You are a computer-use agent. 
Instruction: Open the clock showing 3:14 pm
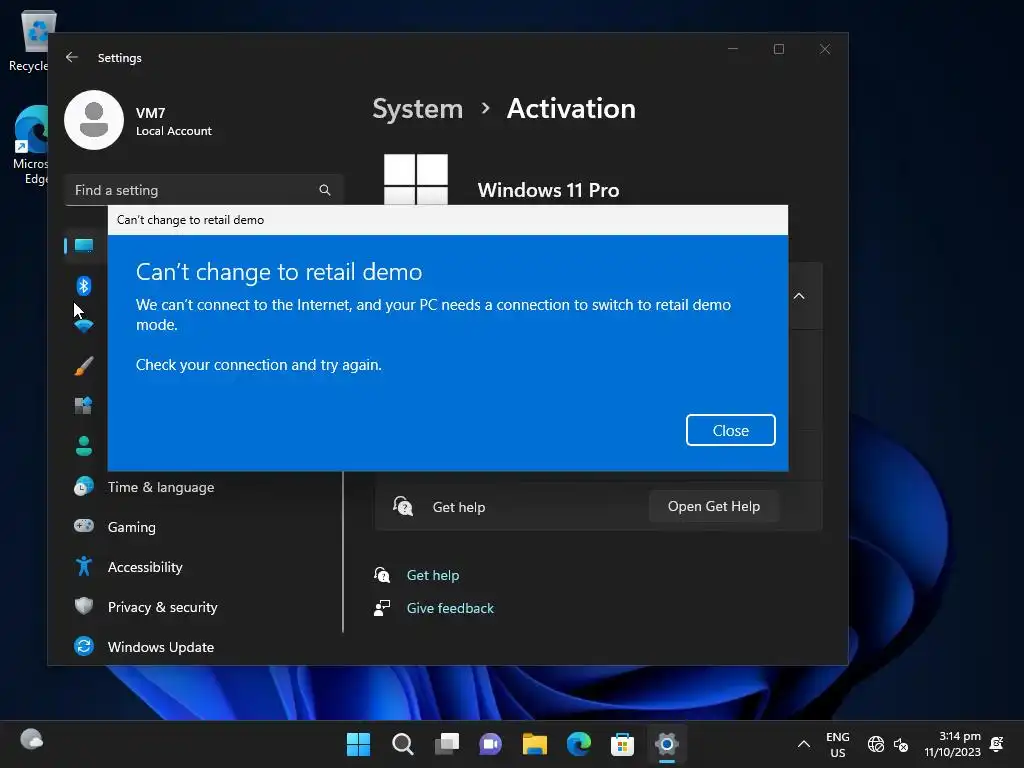coord(952,744)
